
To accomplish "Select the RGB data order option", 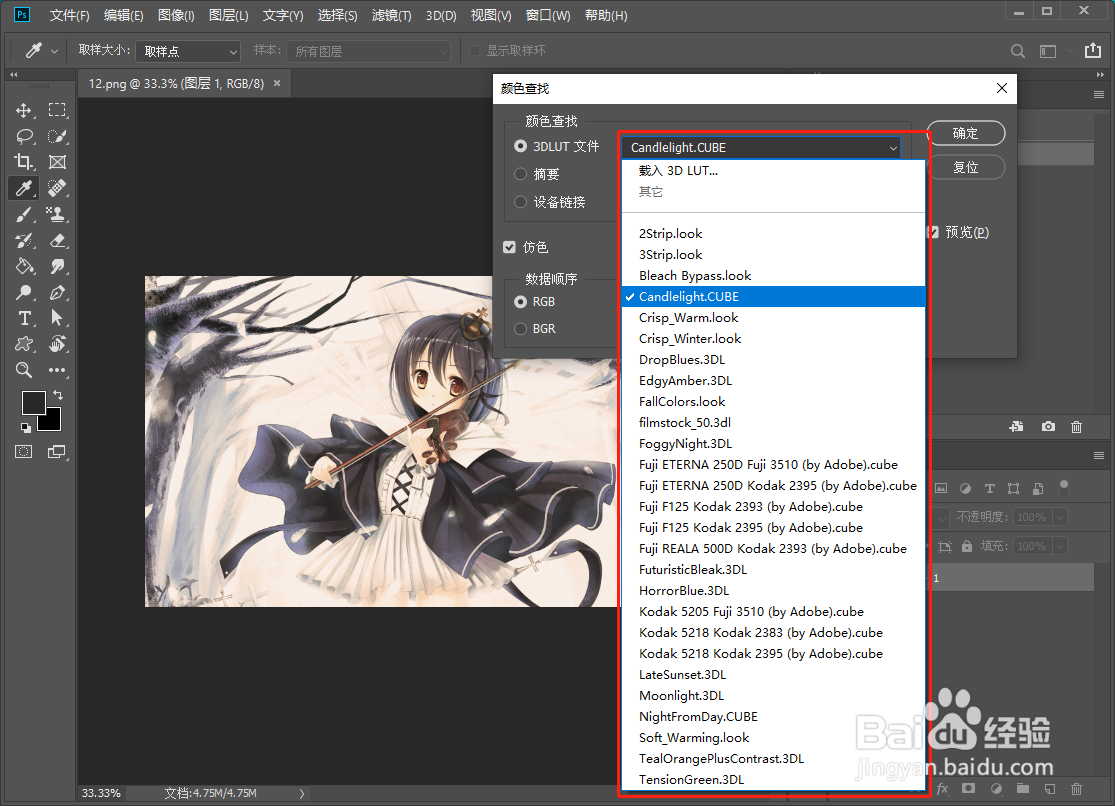I will point(521,302).
